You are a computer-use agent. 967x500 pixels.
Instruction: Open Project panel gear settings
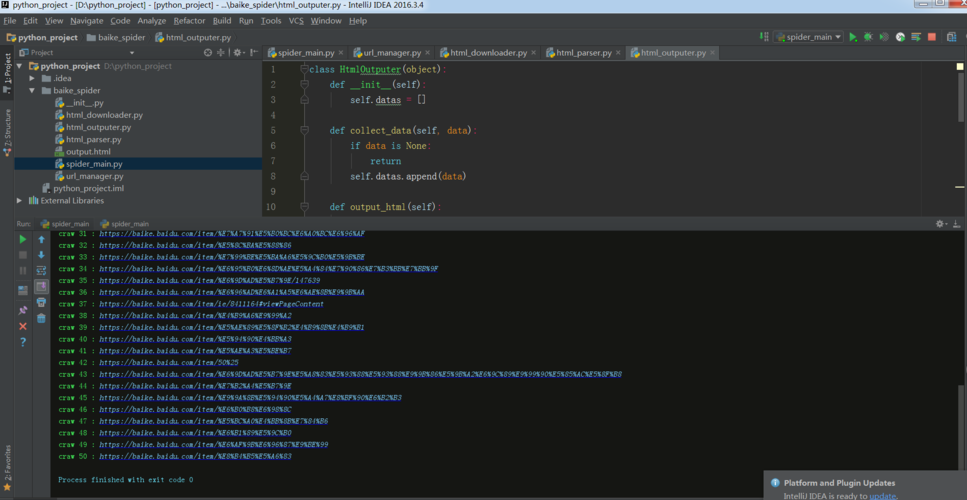click(x=238, y=52)
